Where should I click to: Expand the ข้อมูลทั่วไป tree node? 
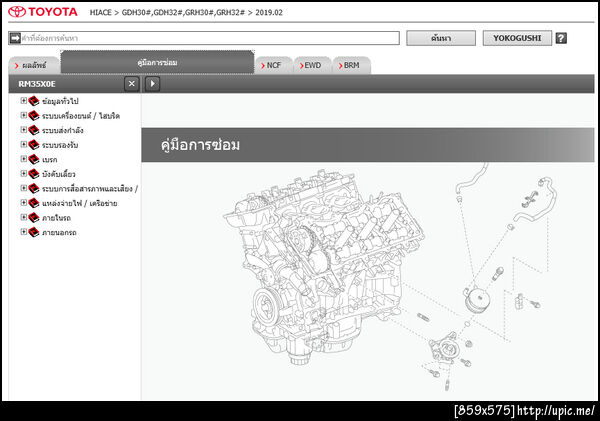click(x=23, y=100)
